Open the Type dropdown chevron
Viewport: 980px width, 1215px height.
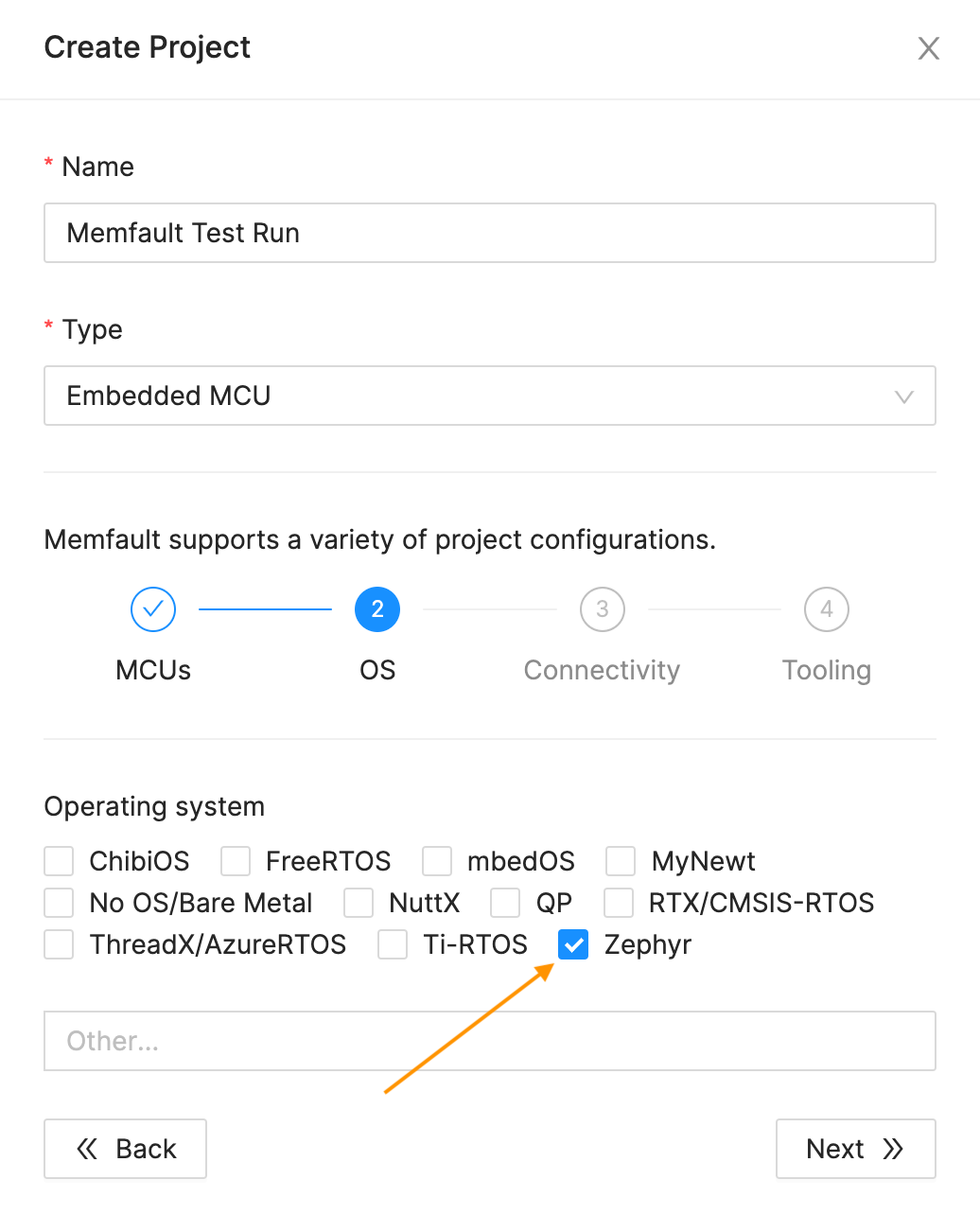[x=903, y=396]
